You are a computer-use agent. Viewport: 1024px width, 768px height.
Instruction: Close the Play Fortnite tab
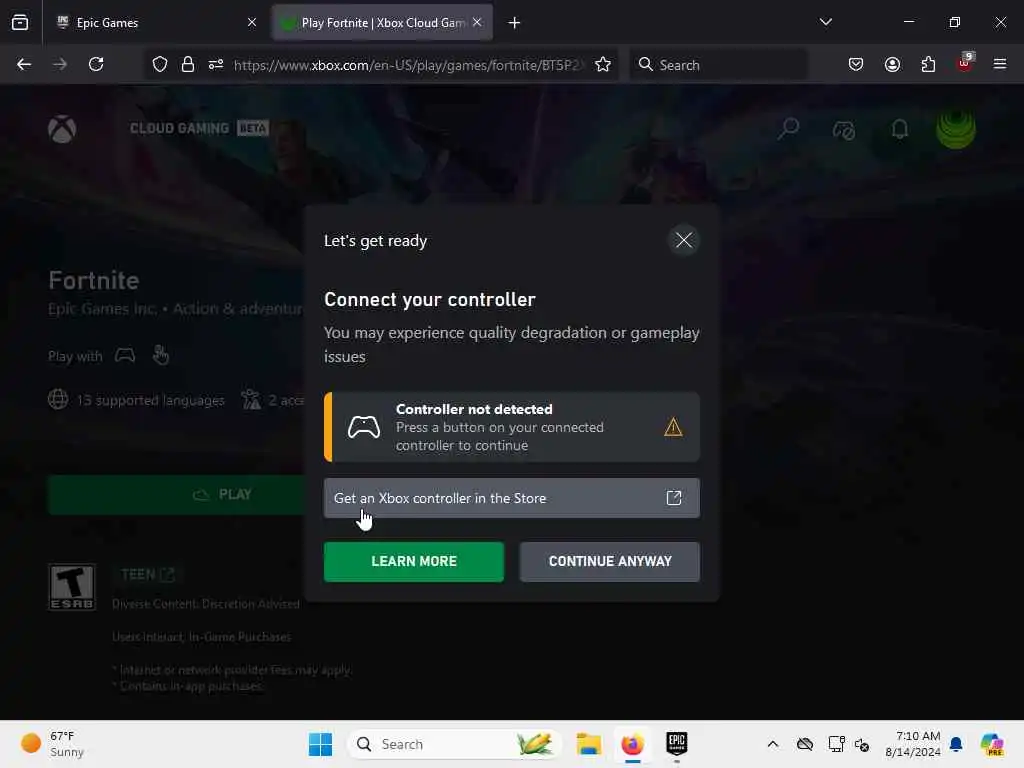tap(477, 23)
